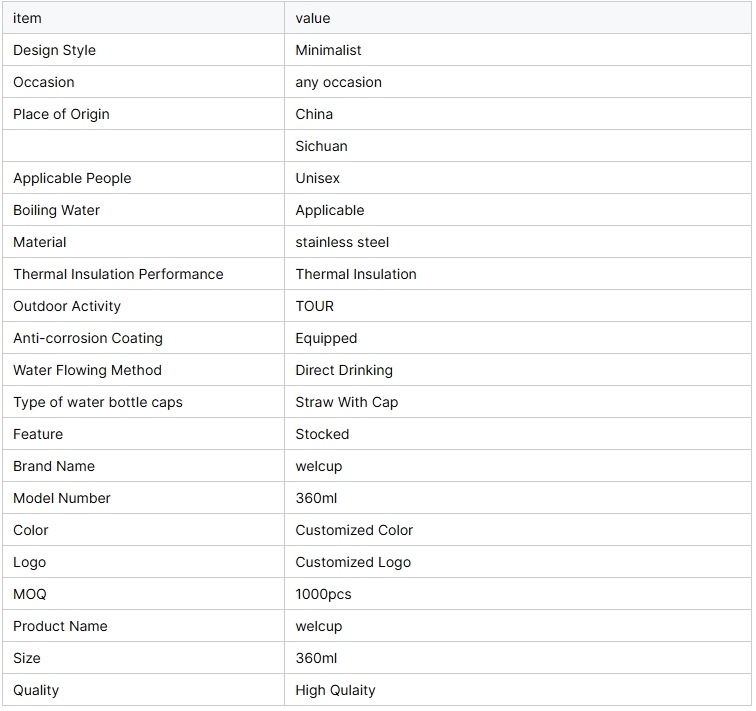Click the '1000pcs' MOQ value

pos(324,594)
